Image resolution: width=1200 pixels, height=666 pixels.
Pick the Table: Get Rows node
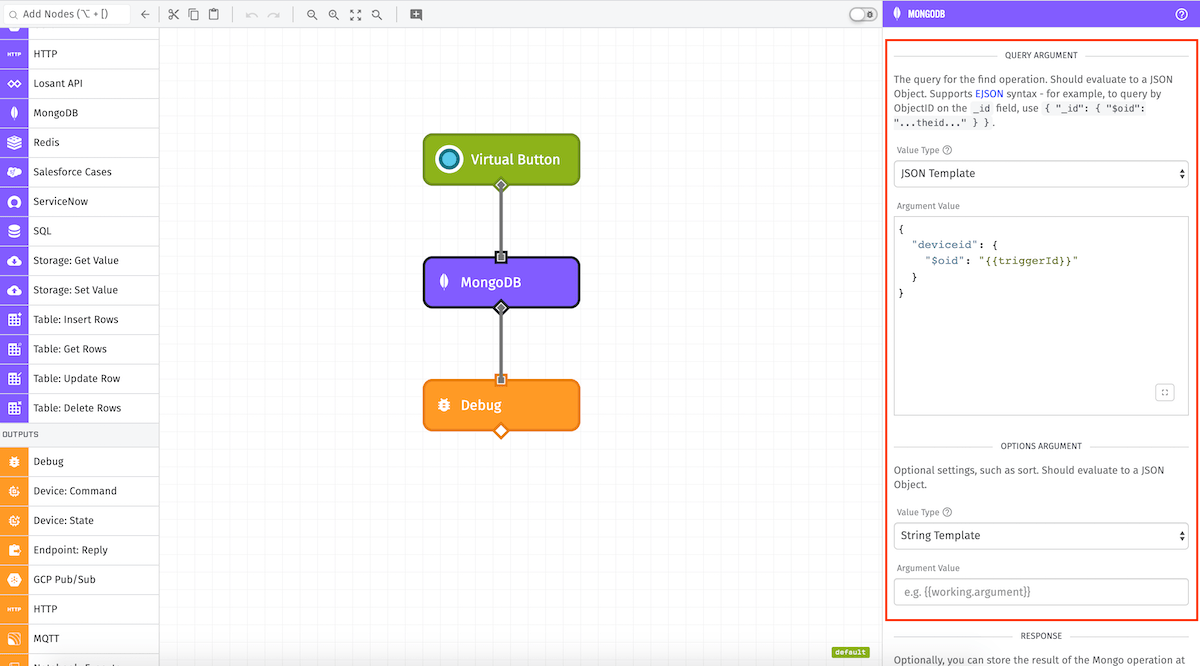tap(80, 349)
